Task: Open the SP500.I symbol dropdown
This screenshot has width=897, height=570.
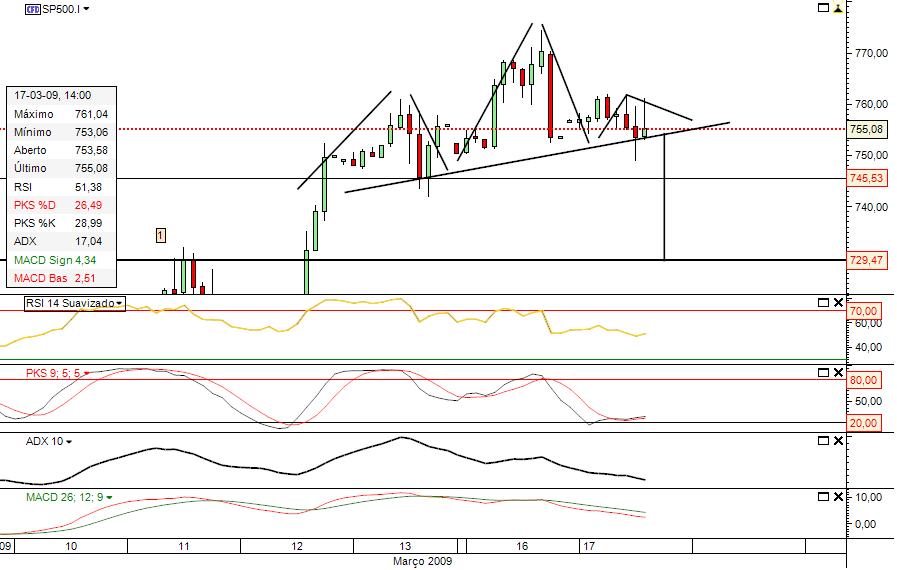Action: [86, 10]
